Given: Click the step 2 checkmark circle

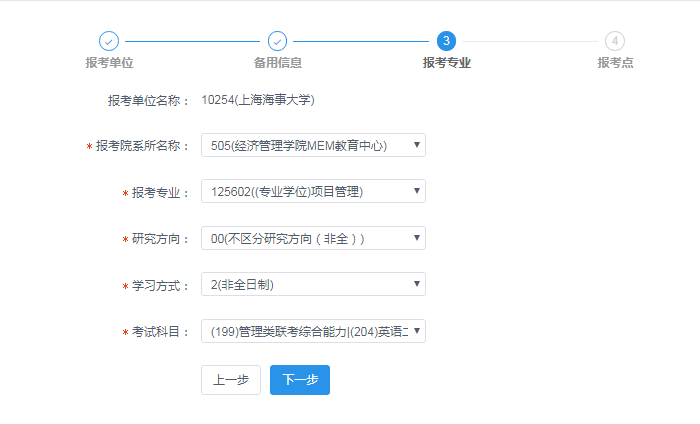Looking at the screenshot, I should [x=278, y=41].
